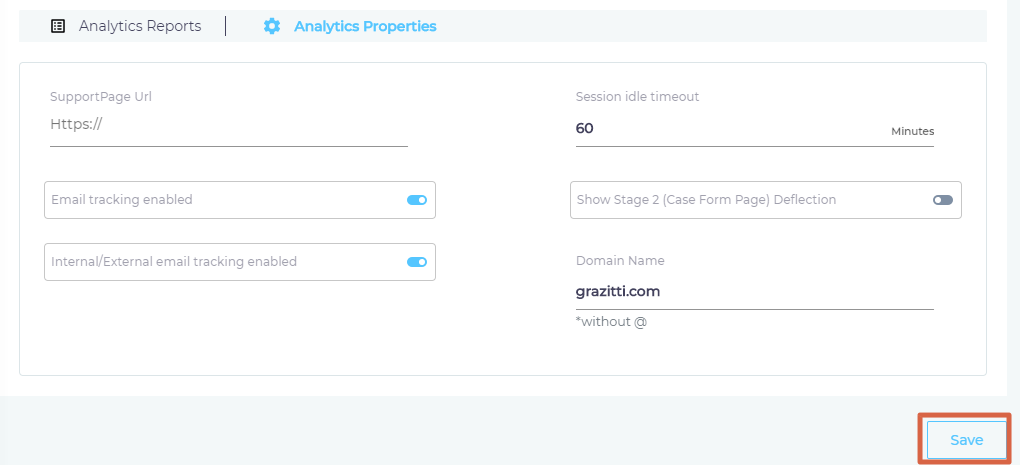Click the Email tracking enabled label
This screenshot has height=465, width=1020.
pyautogui.click(x=122, y=200)
